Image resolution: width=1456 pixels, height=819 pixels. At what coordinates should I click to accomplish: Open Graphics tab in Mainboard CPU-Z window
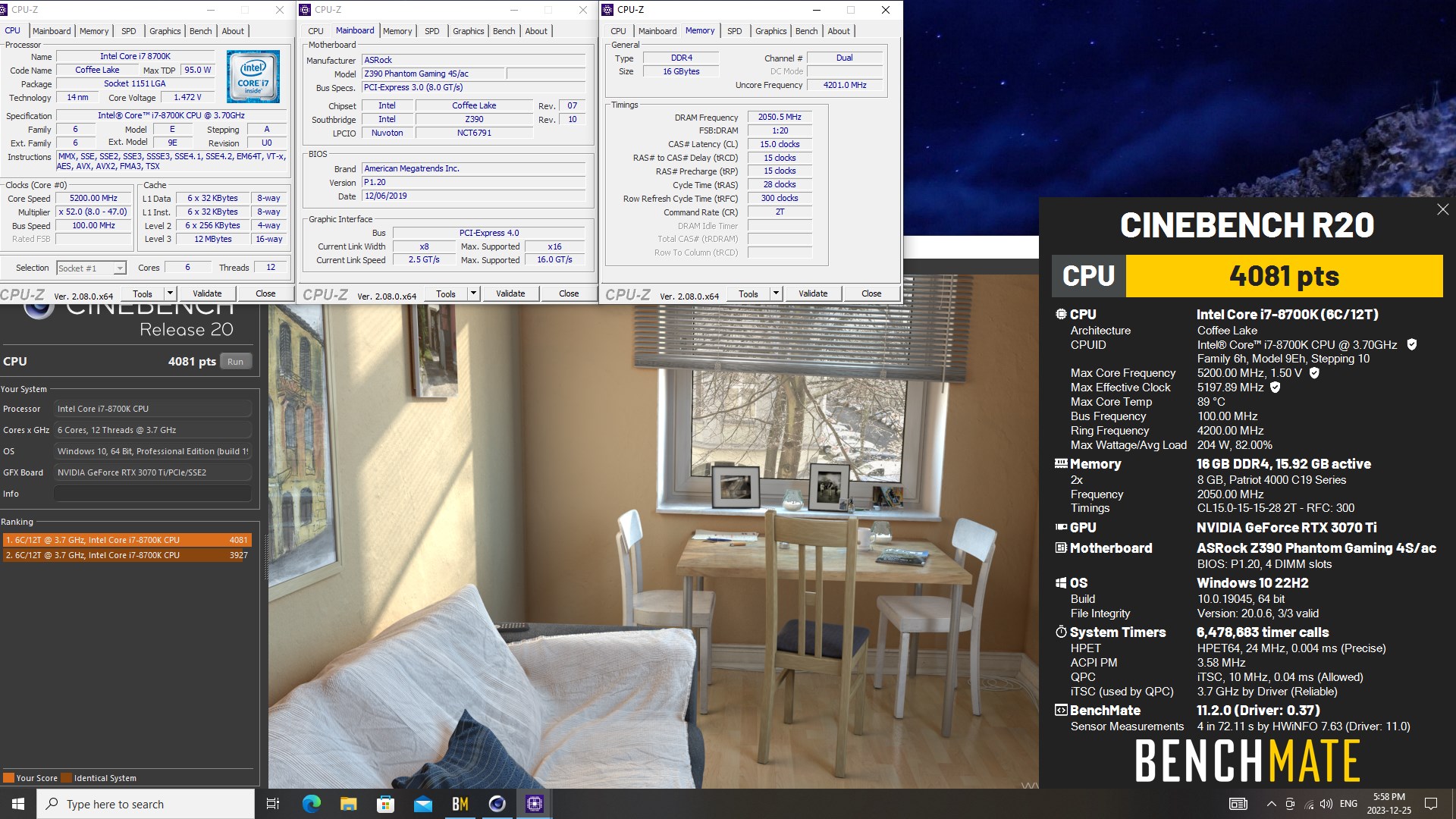(x=468, y=31)
